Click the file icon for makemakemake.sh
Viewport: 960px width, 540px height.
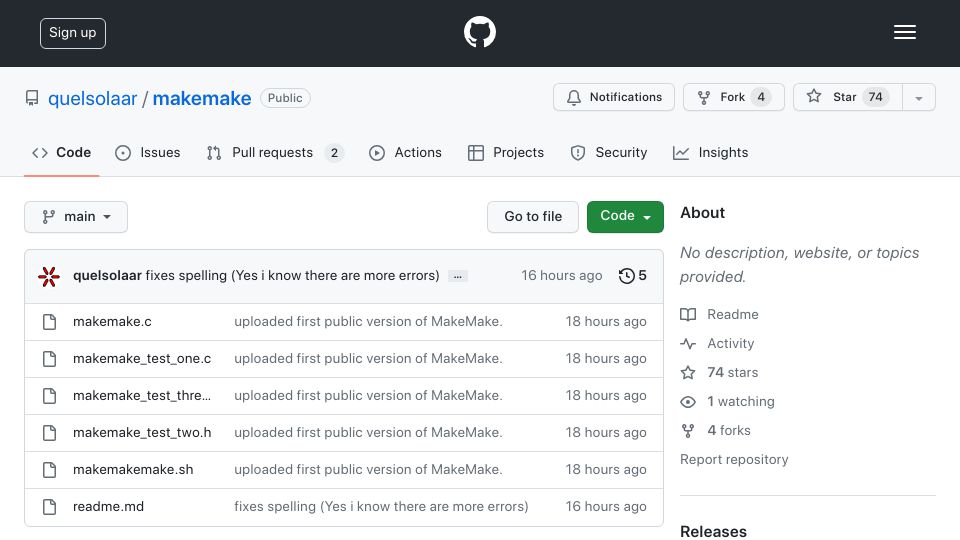[x=50, y=470]
